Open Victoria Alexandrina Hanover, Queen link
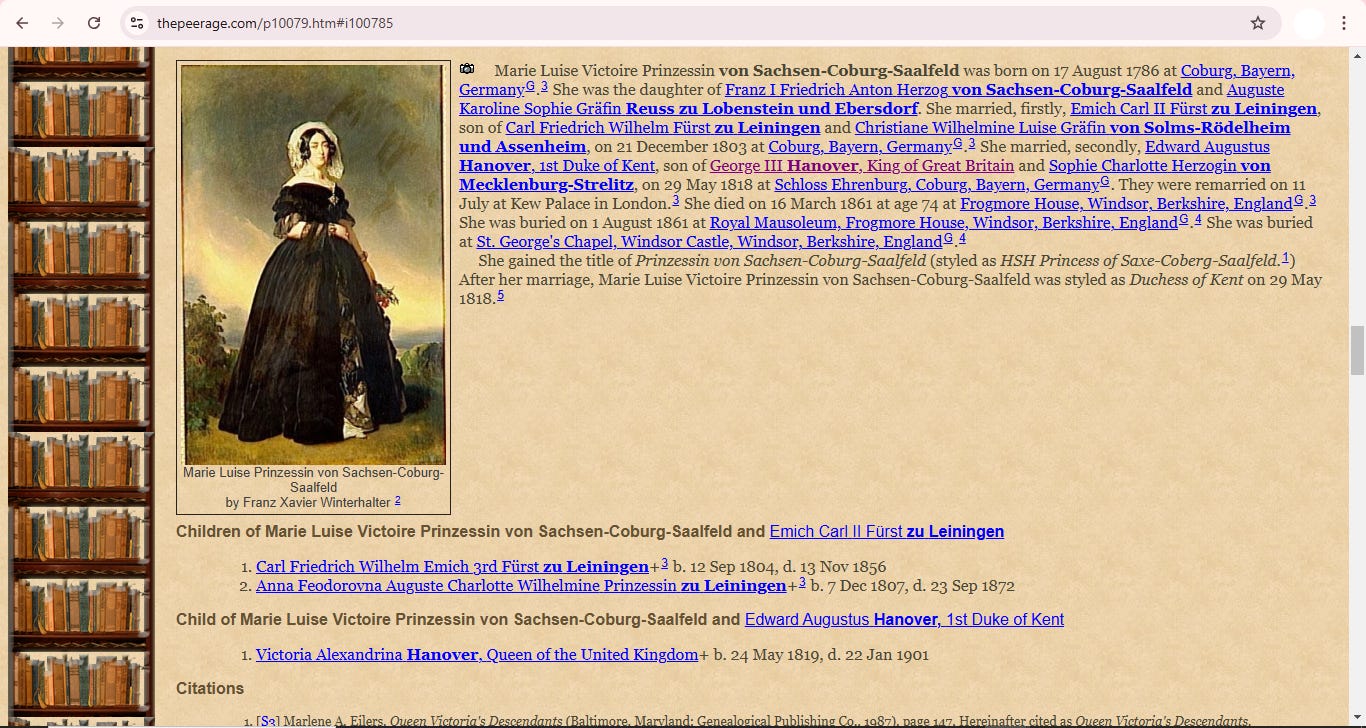This screenshot has height=728, width=1366. coord(477,655)
